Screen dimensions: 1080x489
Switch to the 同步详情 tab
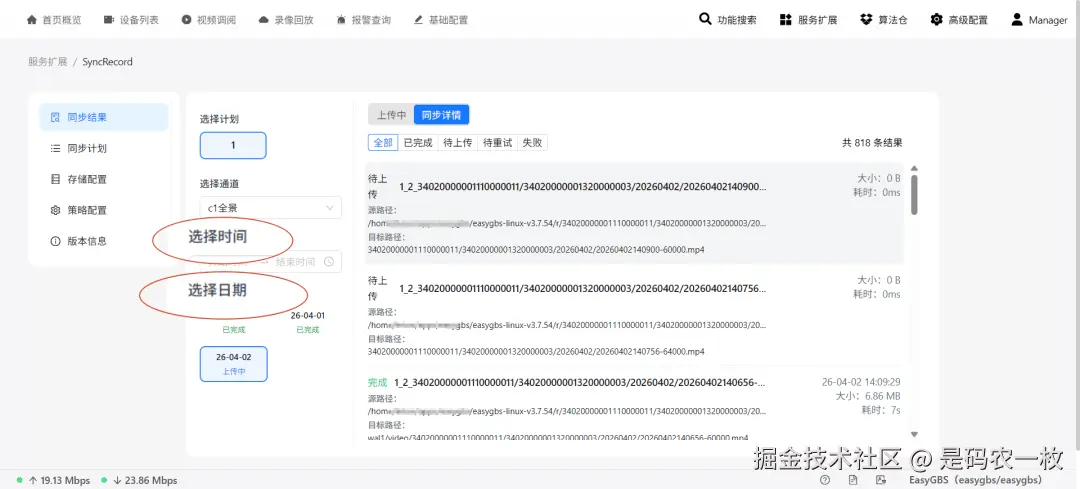click(x=442, y=115)
